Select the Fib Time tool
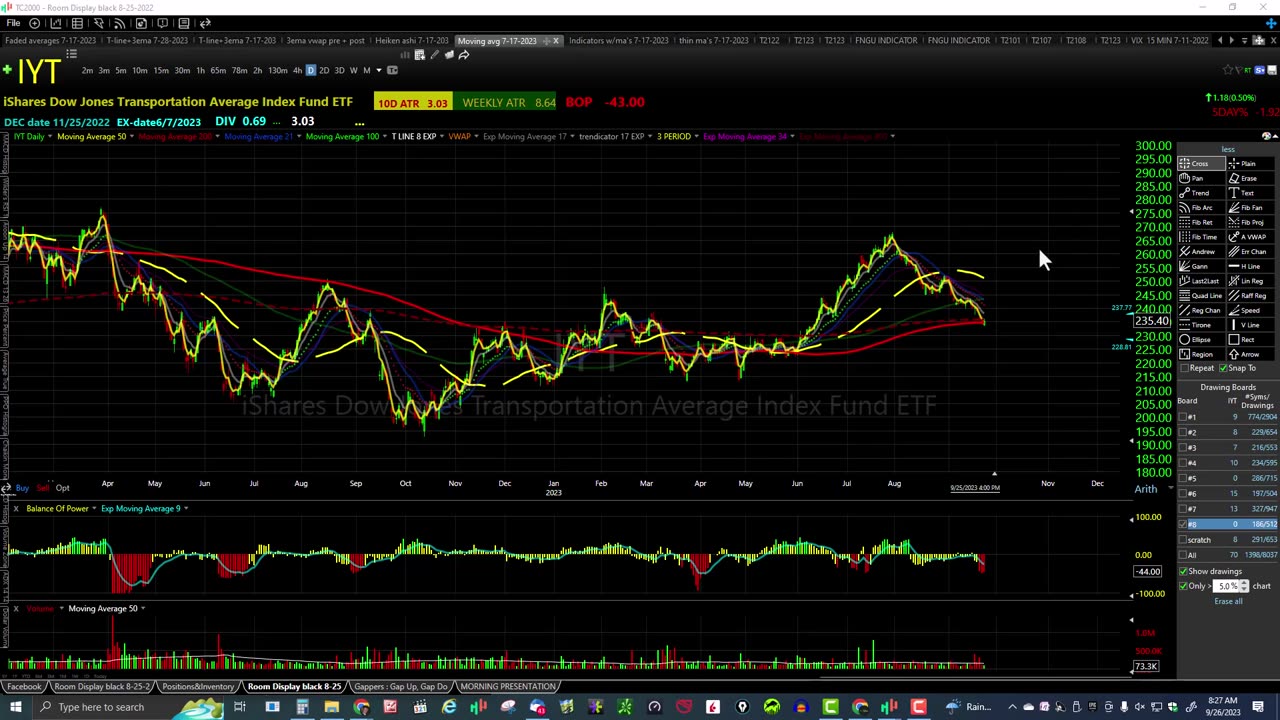This screenshot has height=720, width=1280. 1202,237
